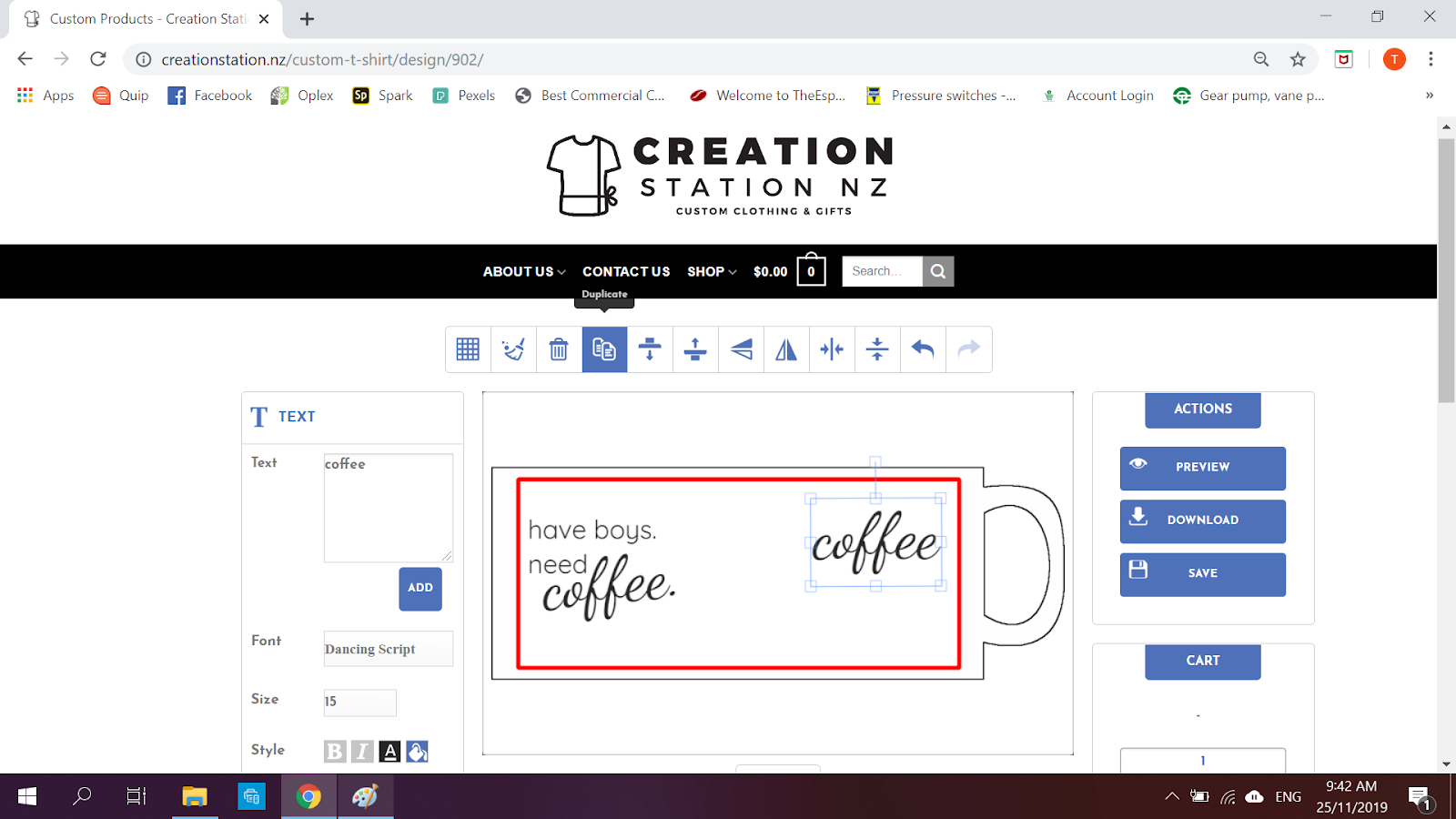Click the eye icon on the Preview button
The width and height of the screenshot is (1456, 819).
click(1137, 464)
